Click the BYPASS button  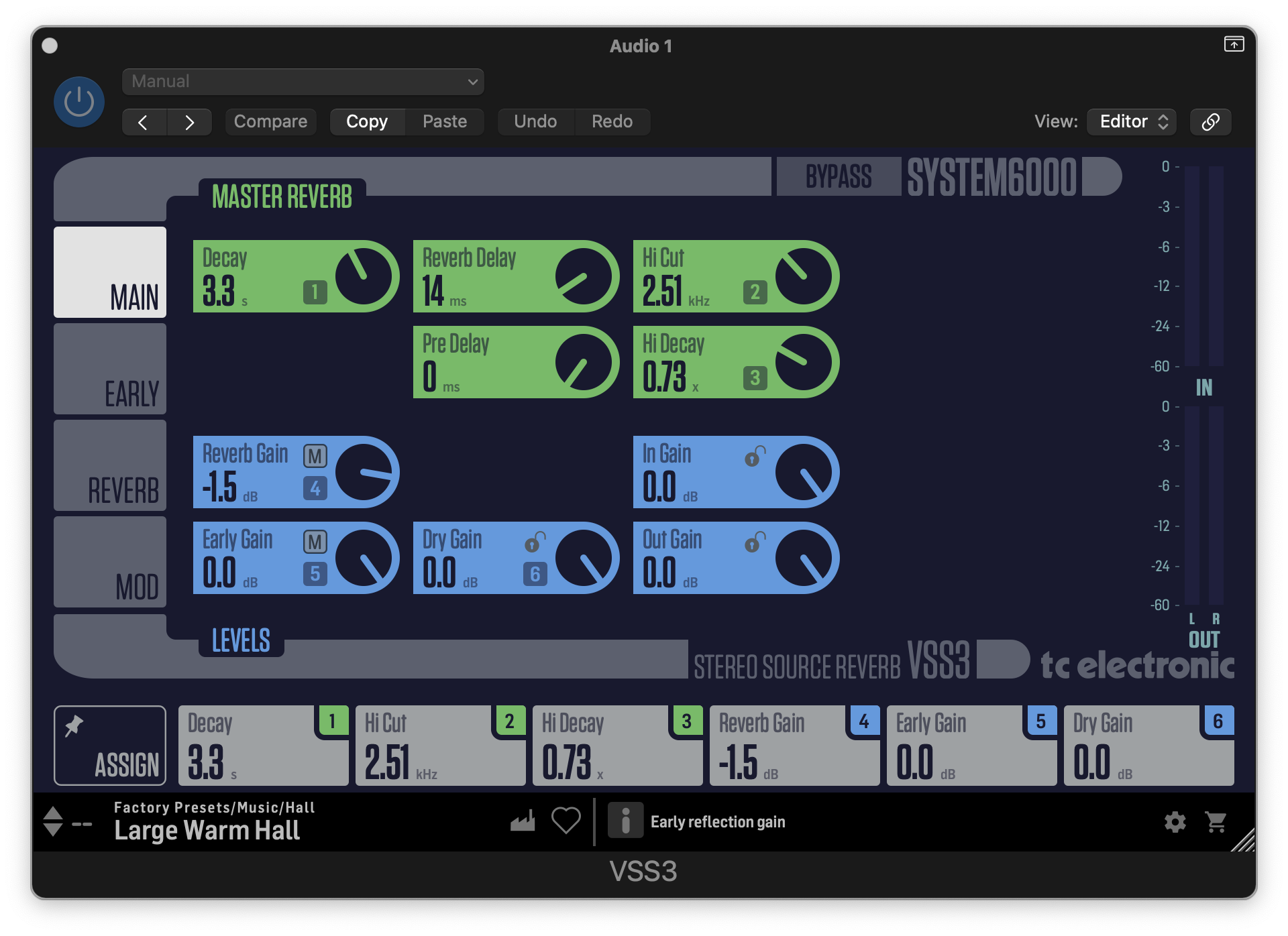(x=838, y=176)
